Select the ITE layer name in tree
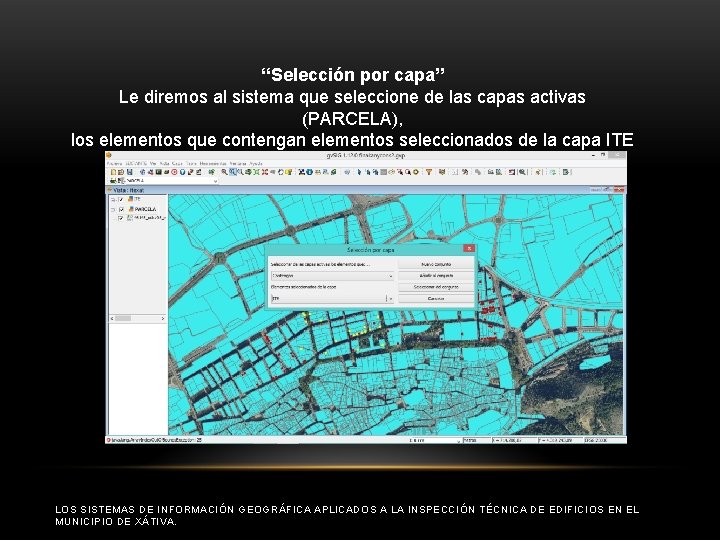The height and width of the screenshot is (540, 720). (137, 199)
